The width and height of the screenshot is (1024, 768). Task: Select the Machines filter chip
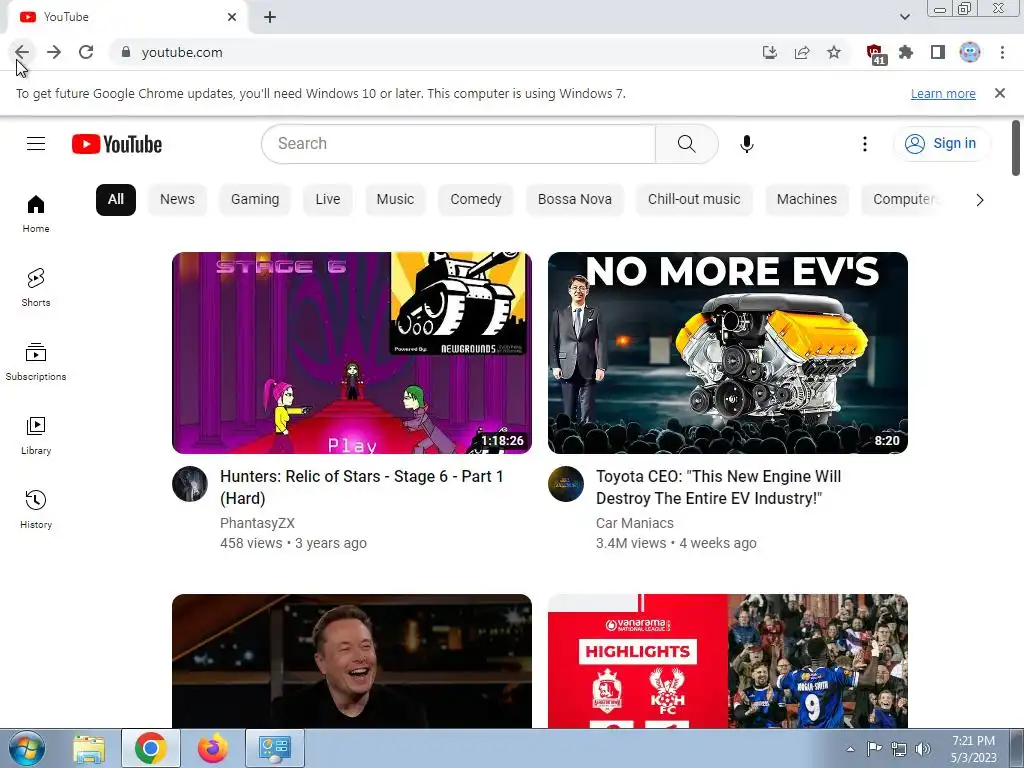[807, 199]
